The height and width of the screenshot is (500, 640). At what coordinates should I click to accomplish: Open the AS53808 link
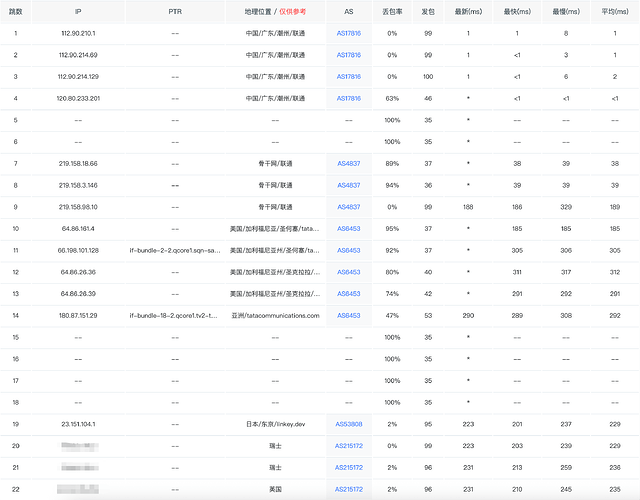349,424
